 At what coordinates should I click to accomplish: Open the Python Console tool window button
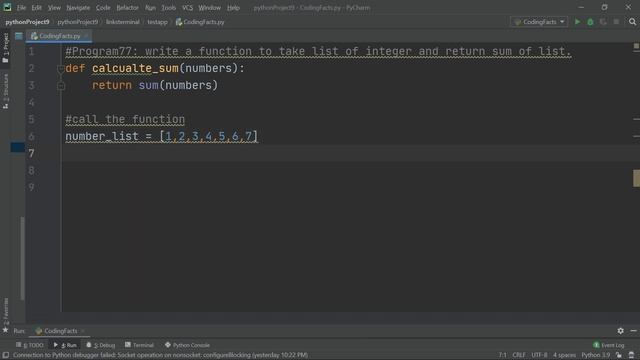(x=187, y=345)
